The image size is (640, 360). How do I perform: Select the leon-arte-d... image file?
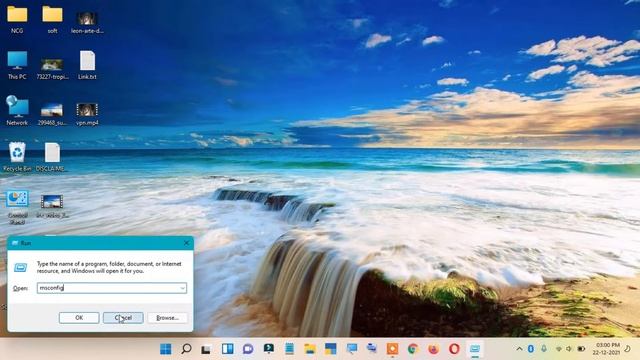click(87, 22)
